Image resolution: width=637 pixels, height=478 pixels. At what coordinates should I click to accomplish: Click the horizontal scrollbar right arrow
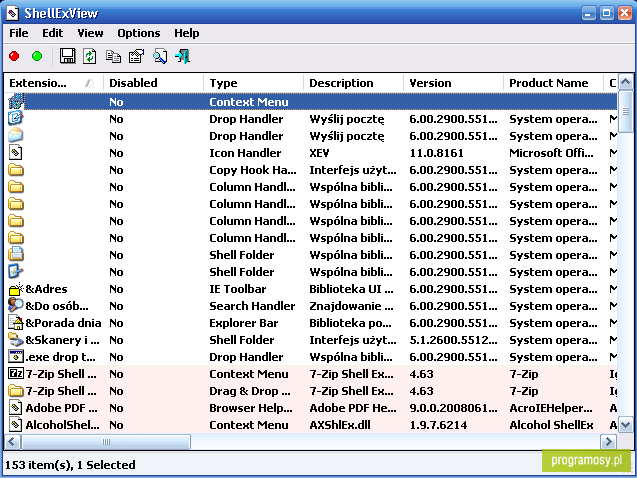coord(609,441)
